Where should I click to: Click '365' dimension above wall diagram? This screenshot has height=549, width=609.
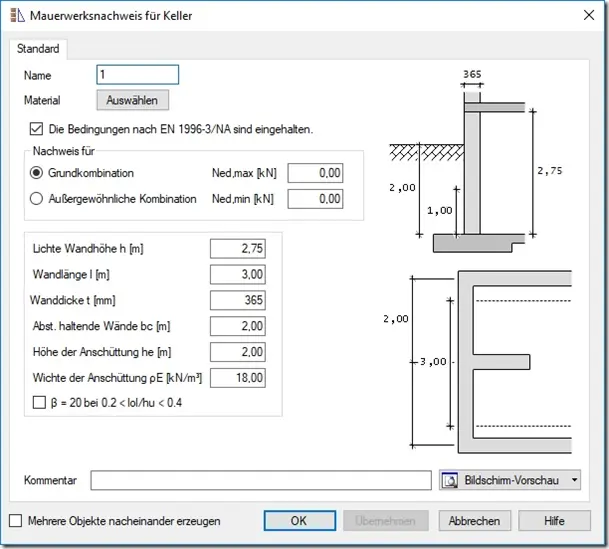click(x=472, y=74)
